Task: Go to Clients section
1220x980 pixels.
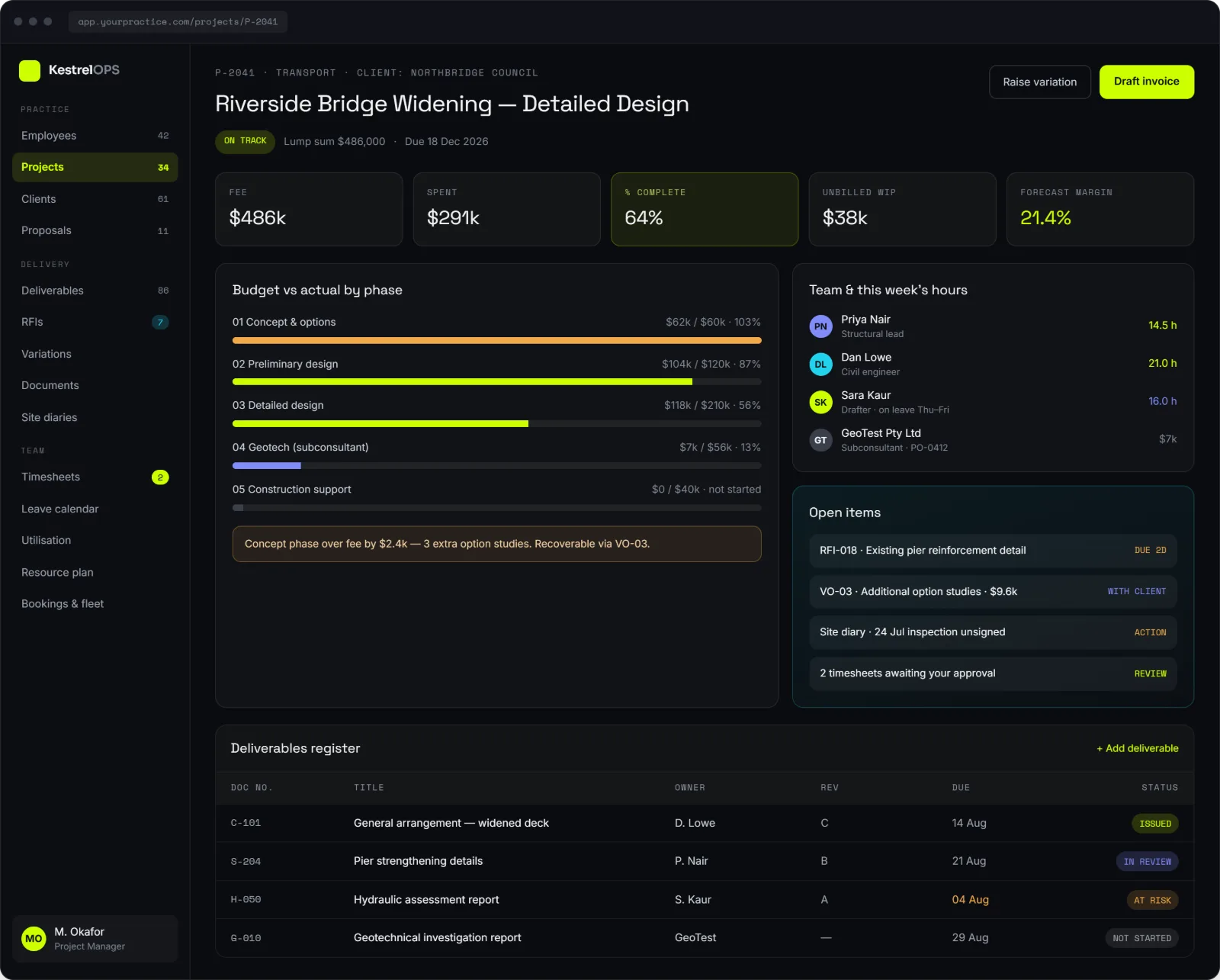Action: (x=95, y=199)
